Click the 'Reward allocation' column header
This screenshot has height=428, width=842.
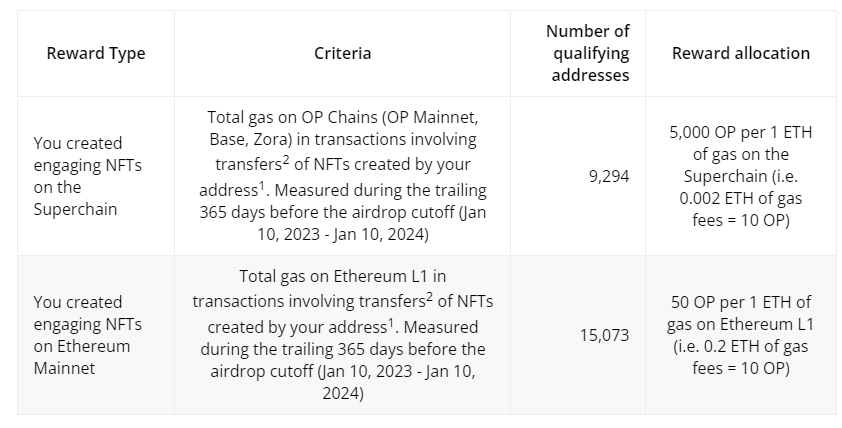click(x=741, y=53)
